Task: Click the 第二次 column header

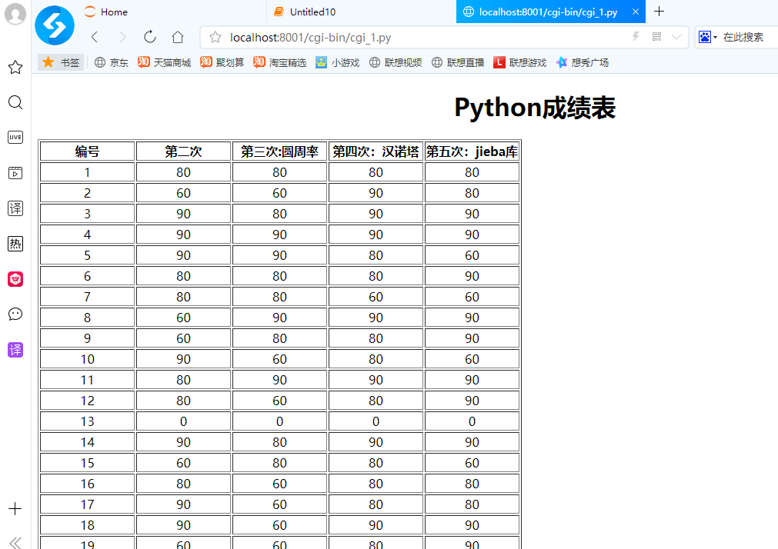Action: point(184,151)
